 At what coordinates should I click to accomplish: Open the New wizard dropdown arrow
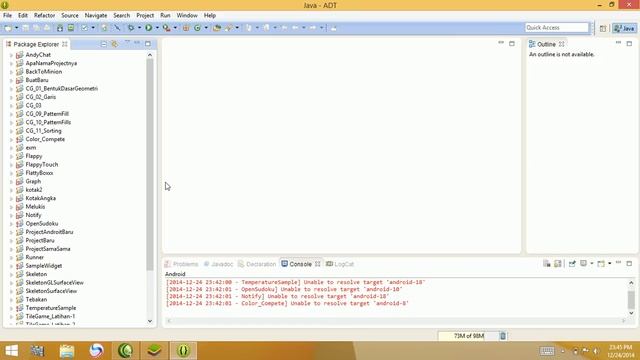[x=16, y=28]
